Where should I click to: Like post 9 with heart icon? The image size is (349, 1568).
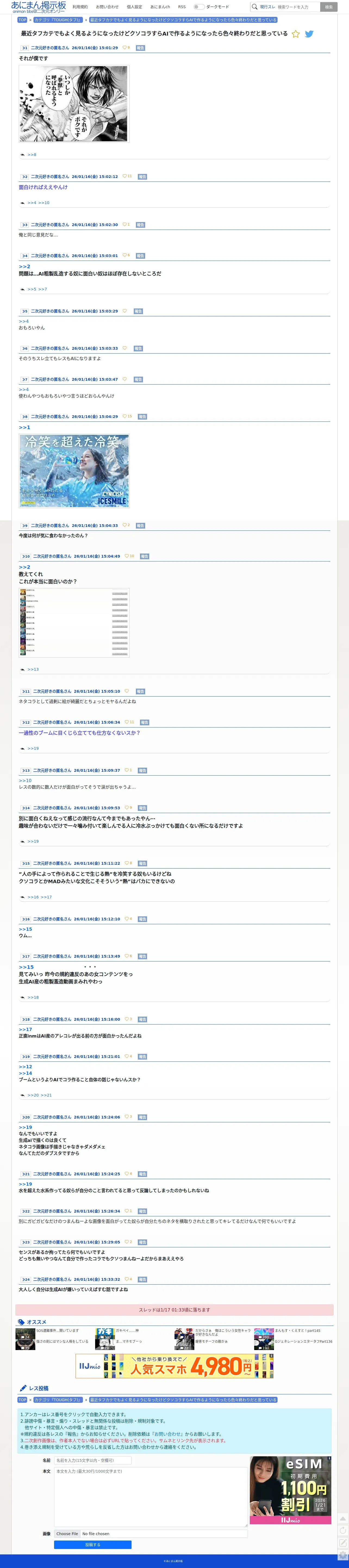click(x=124, y=525)
